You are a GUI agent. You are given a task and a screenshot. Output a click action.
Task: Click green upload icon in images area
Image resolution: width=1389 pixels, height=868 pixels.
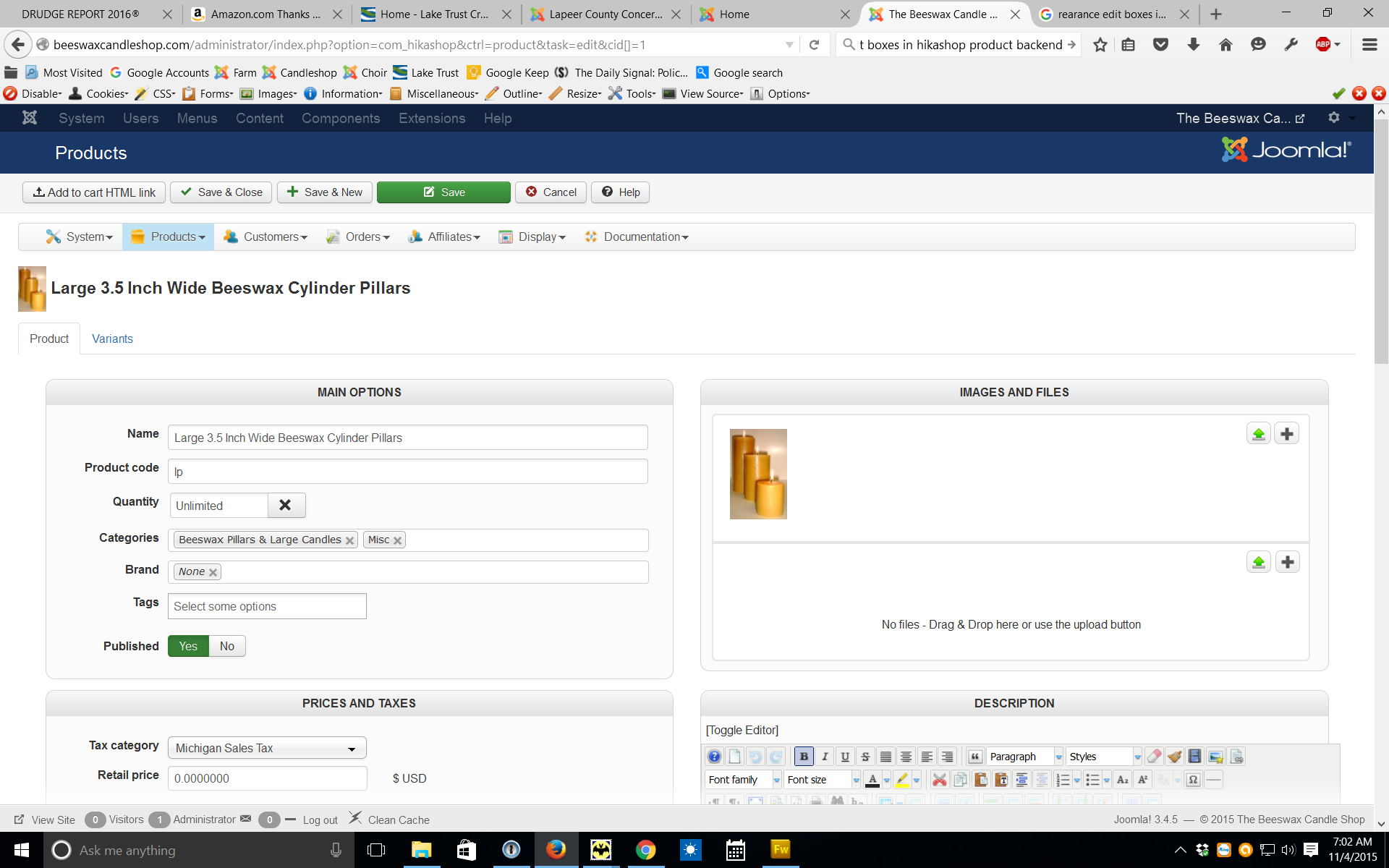pos(1258,434)
